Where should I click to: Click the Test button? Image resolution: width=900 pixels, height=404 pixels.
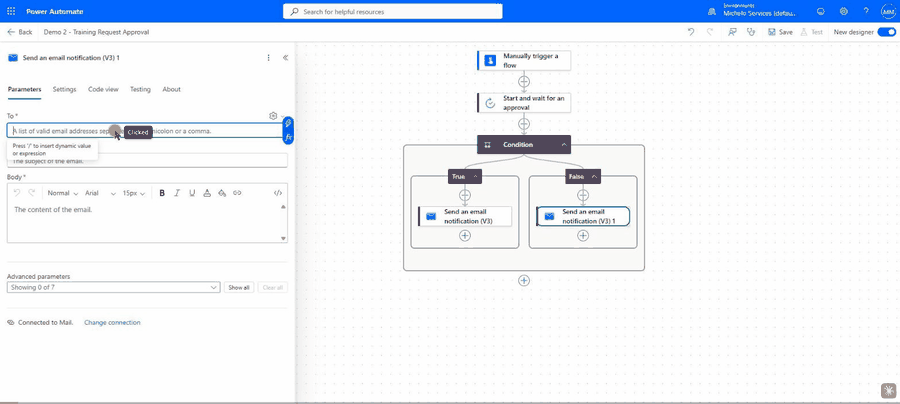812,32
